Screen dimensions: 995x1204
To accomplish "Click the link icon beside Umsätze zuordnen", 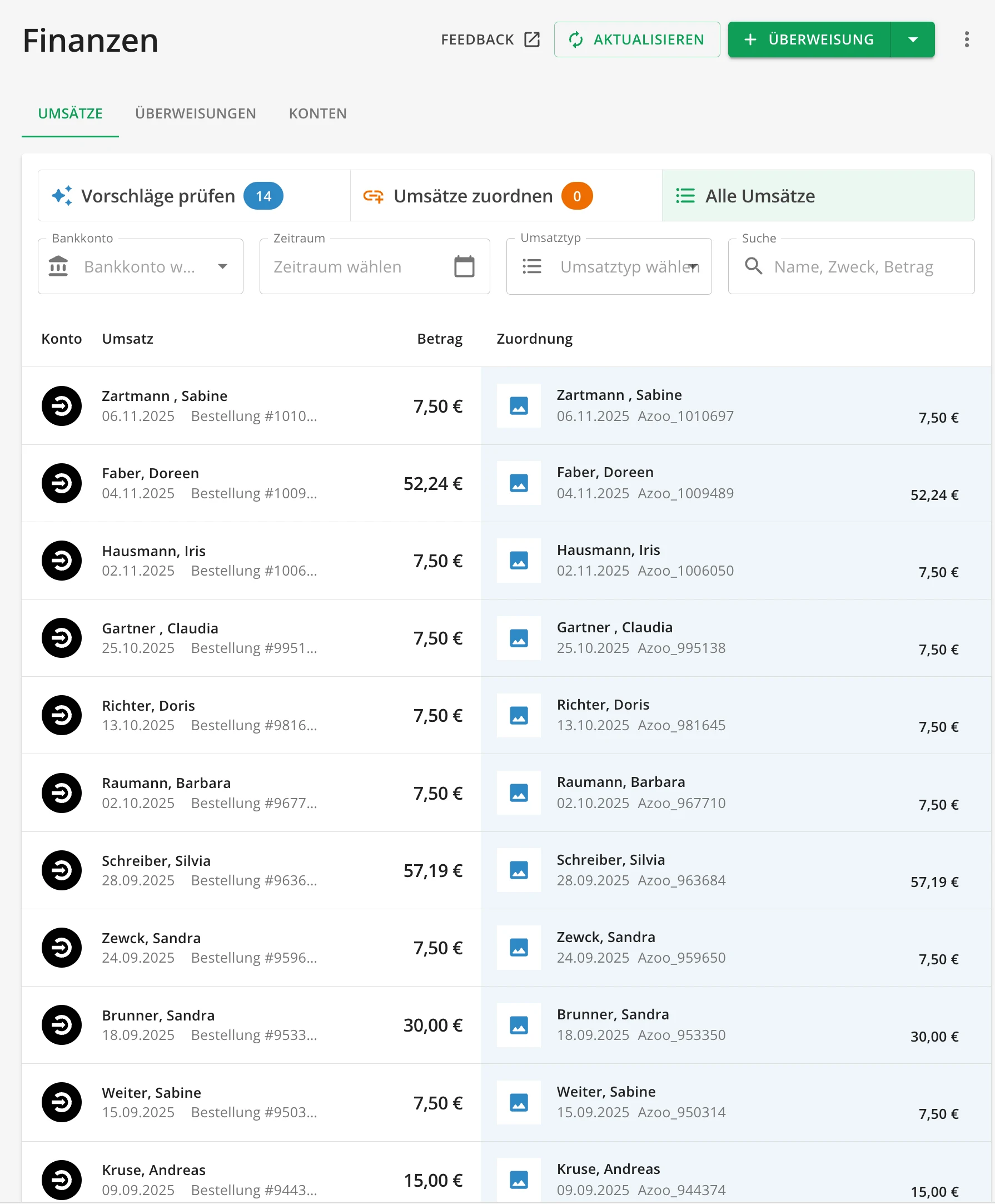I will 373,196.
